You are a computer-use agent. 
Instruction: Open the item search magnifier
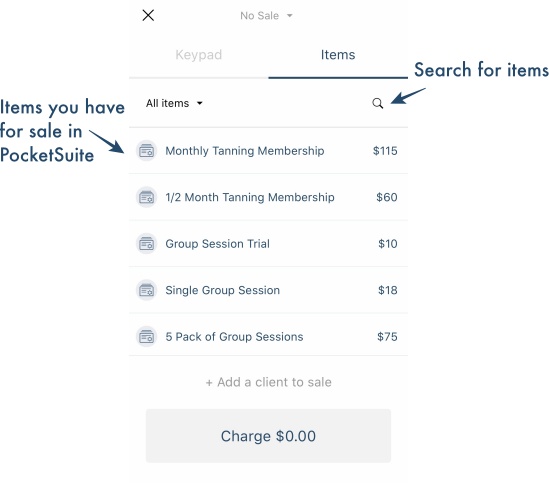pos(377,103)
